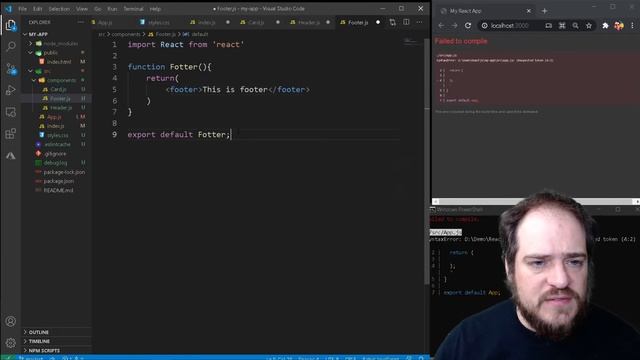Open the Extensions view
This screenshot has width=640, height=360.
[11, 133]
